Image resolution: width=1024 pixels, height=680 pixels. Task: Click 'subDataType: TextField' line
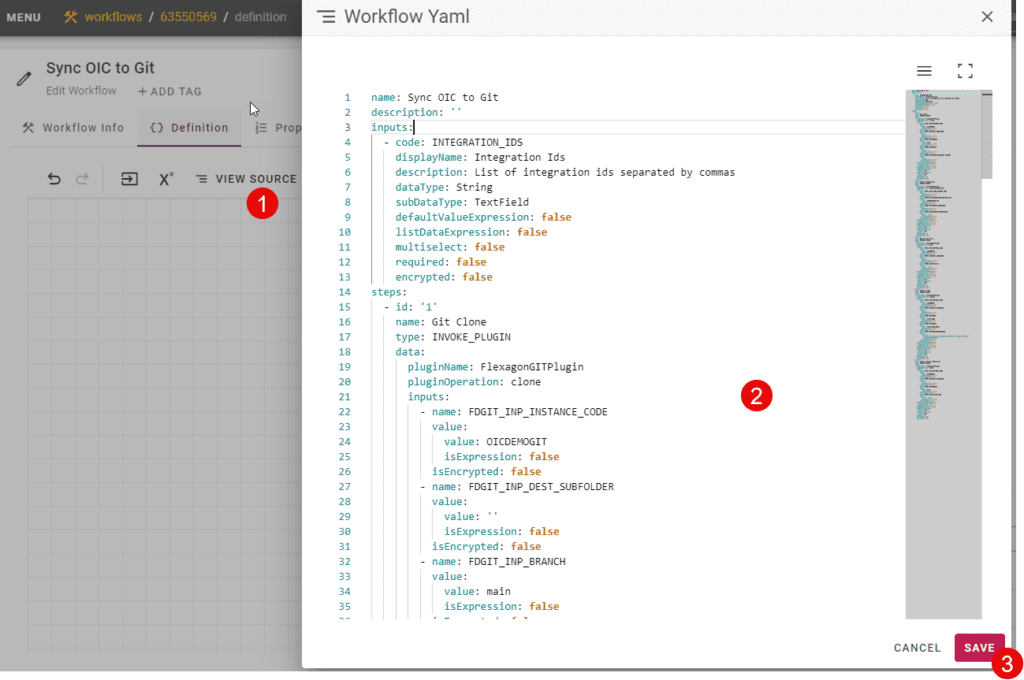[462, 202]
